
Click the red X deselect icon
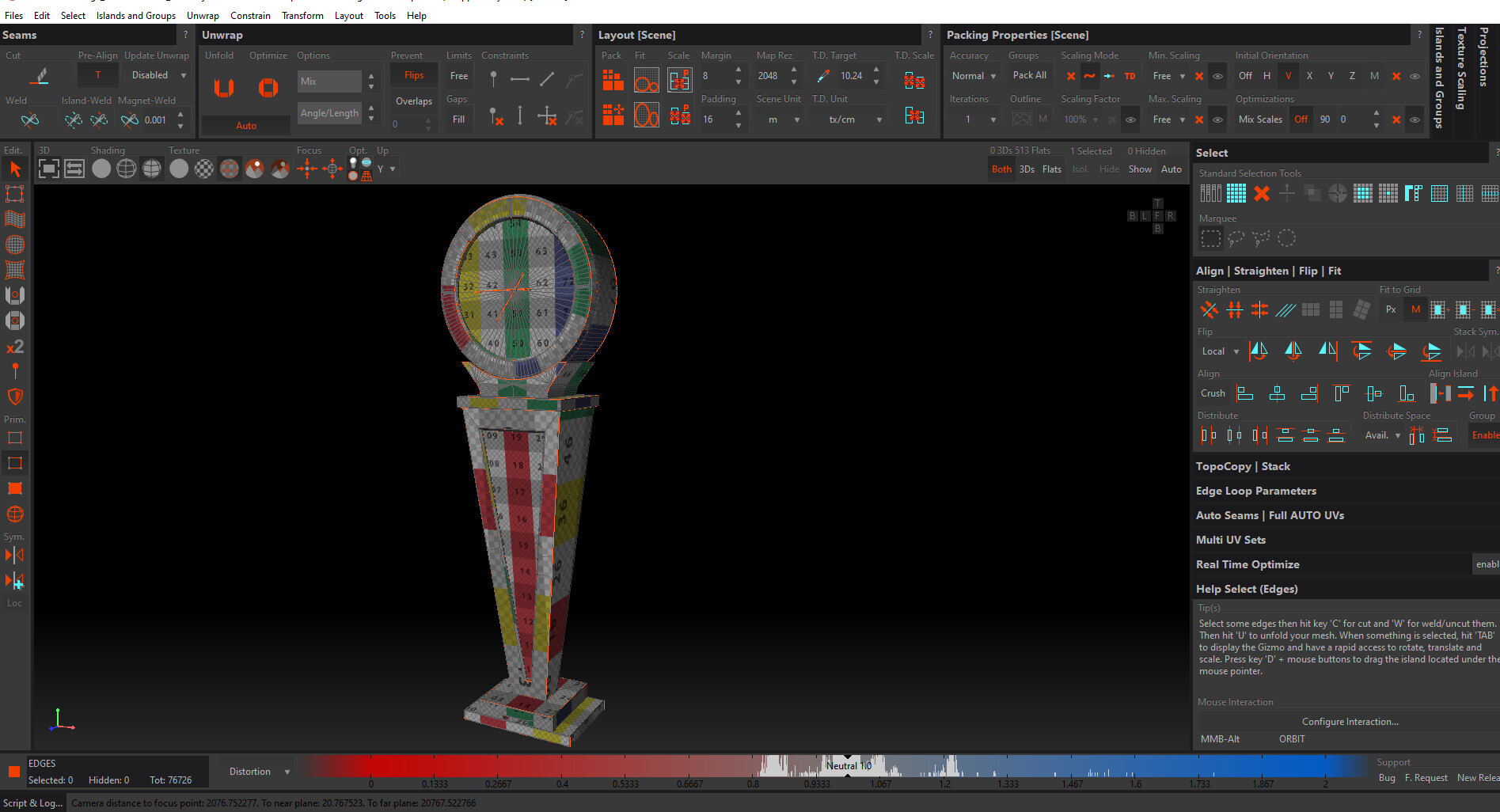[x=1262, y=193]
